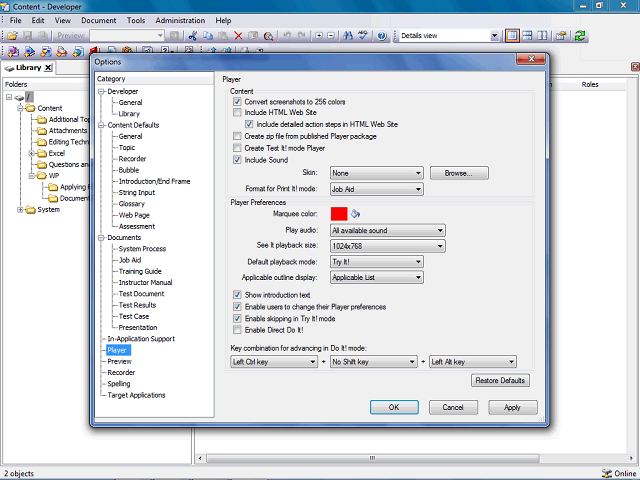Open See It playback size dropdown
640x480 pixels.
(x=388, y=246)
